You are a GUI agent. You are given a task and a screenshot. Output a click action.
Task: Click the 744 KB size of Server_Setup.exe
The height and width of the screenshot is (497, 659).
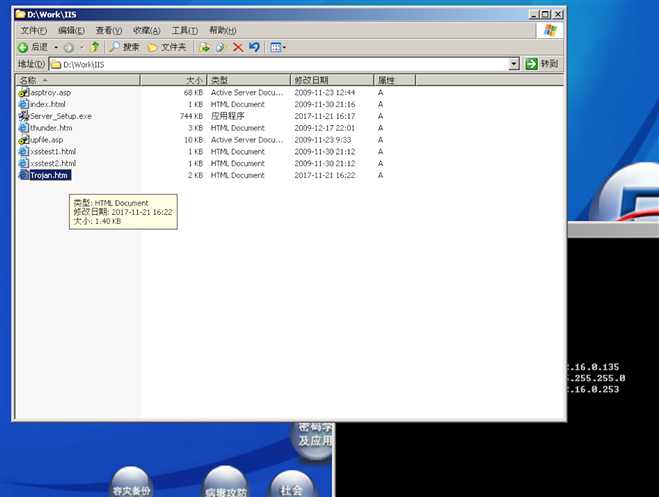click(x=191, y=116)
